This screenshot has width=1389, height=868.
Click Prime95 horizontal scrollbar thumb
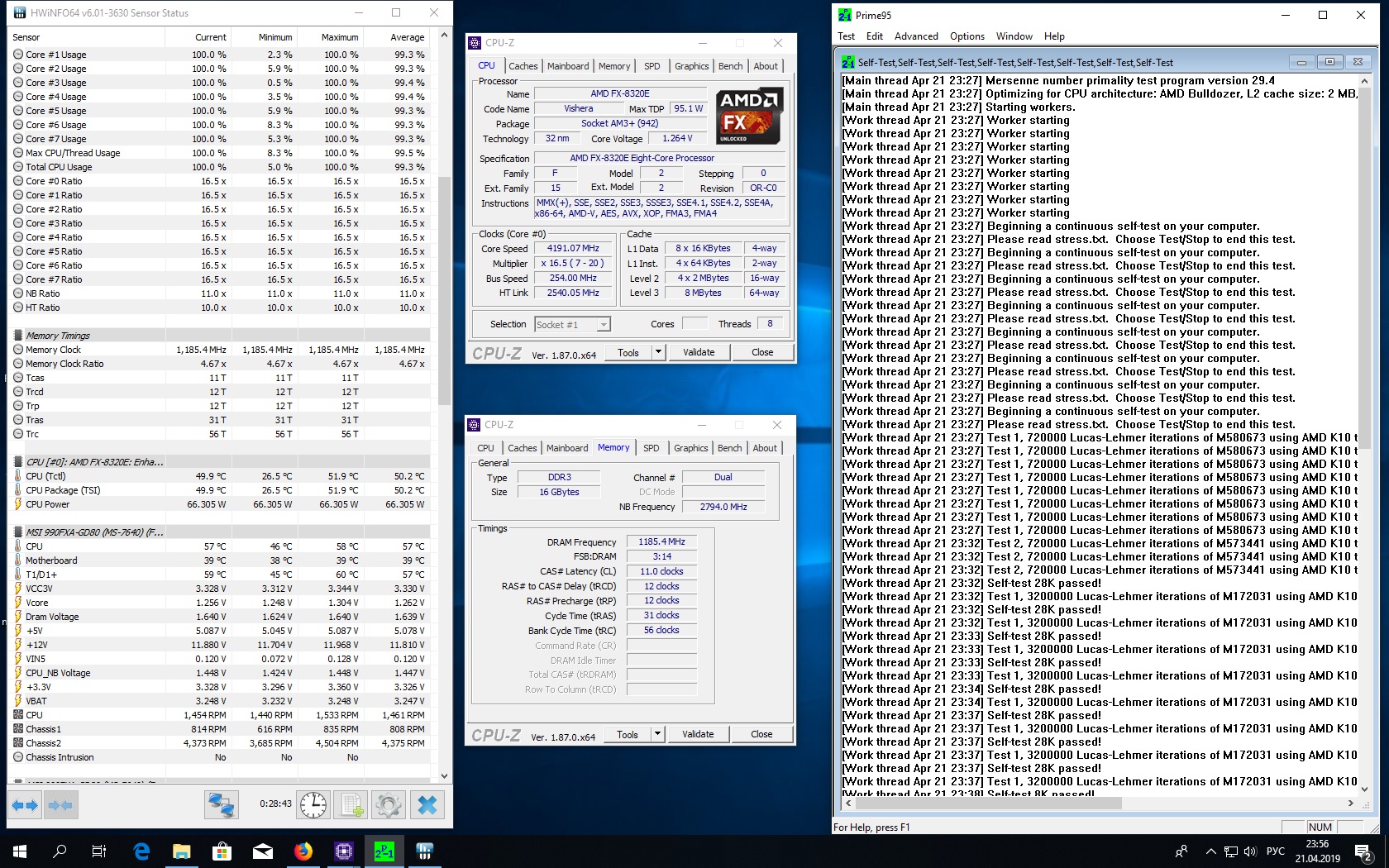(x=988, y=803)
